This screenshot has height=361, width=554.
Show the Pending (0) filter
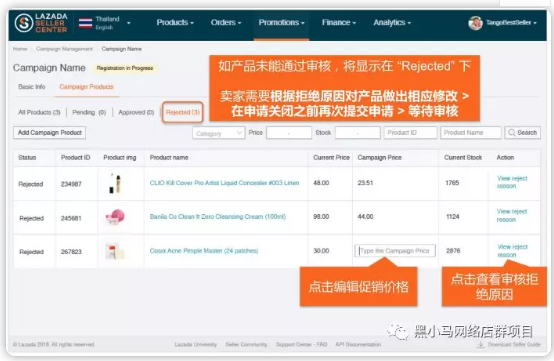pyautogui.click(x=89, y=112)
